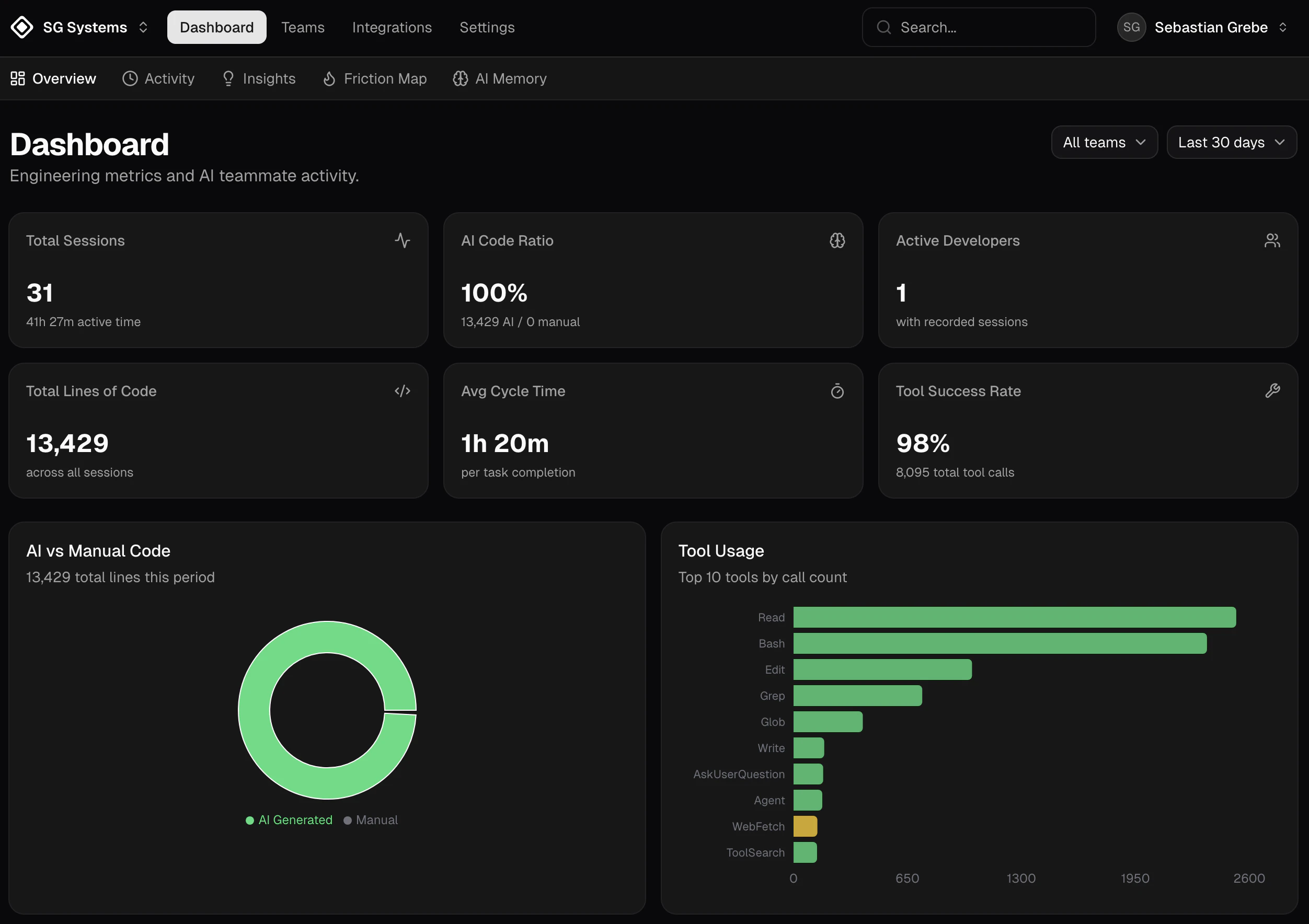1309x924 pixels.
Task: Toggle the Manual legend item
Action: tap(371, 819)
